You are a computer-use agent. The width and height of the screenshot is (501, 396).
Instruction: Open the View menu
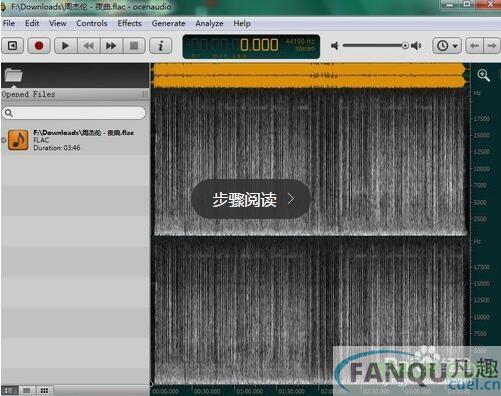(x=57, y=23)
